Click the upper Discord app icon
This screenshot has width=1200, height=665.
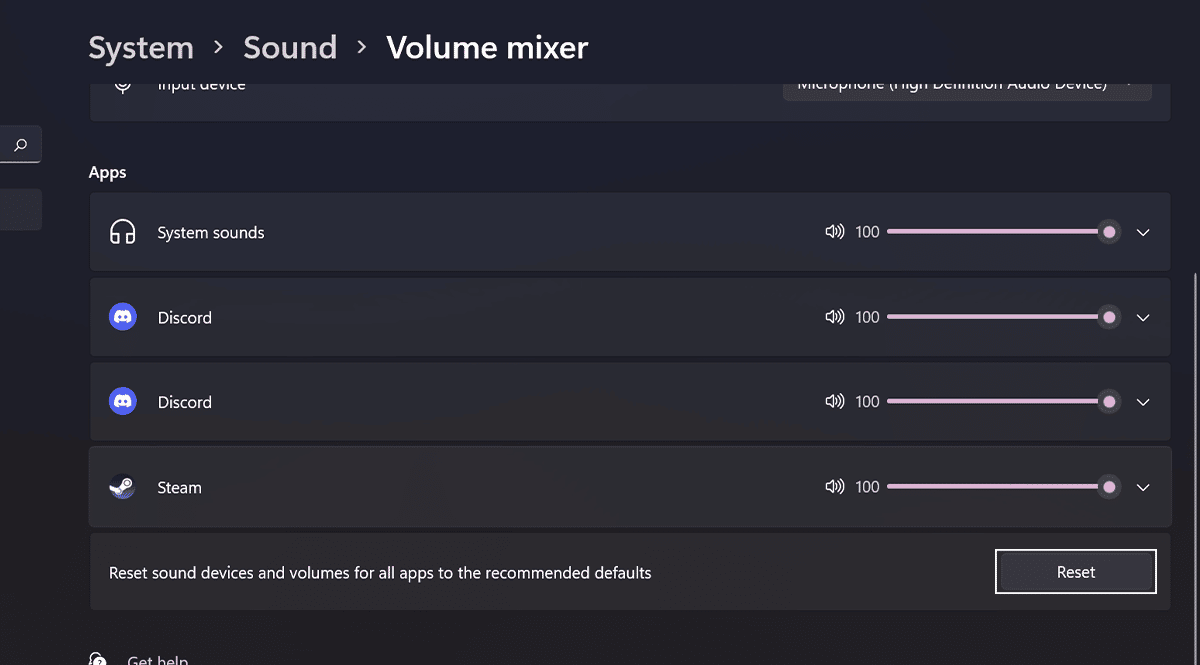122,317
